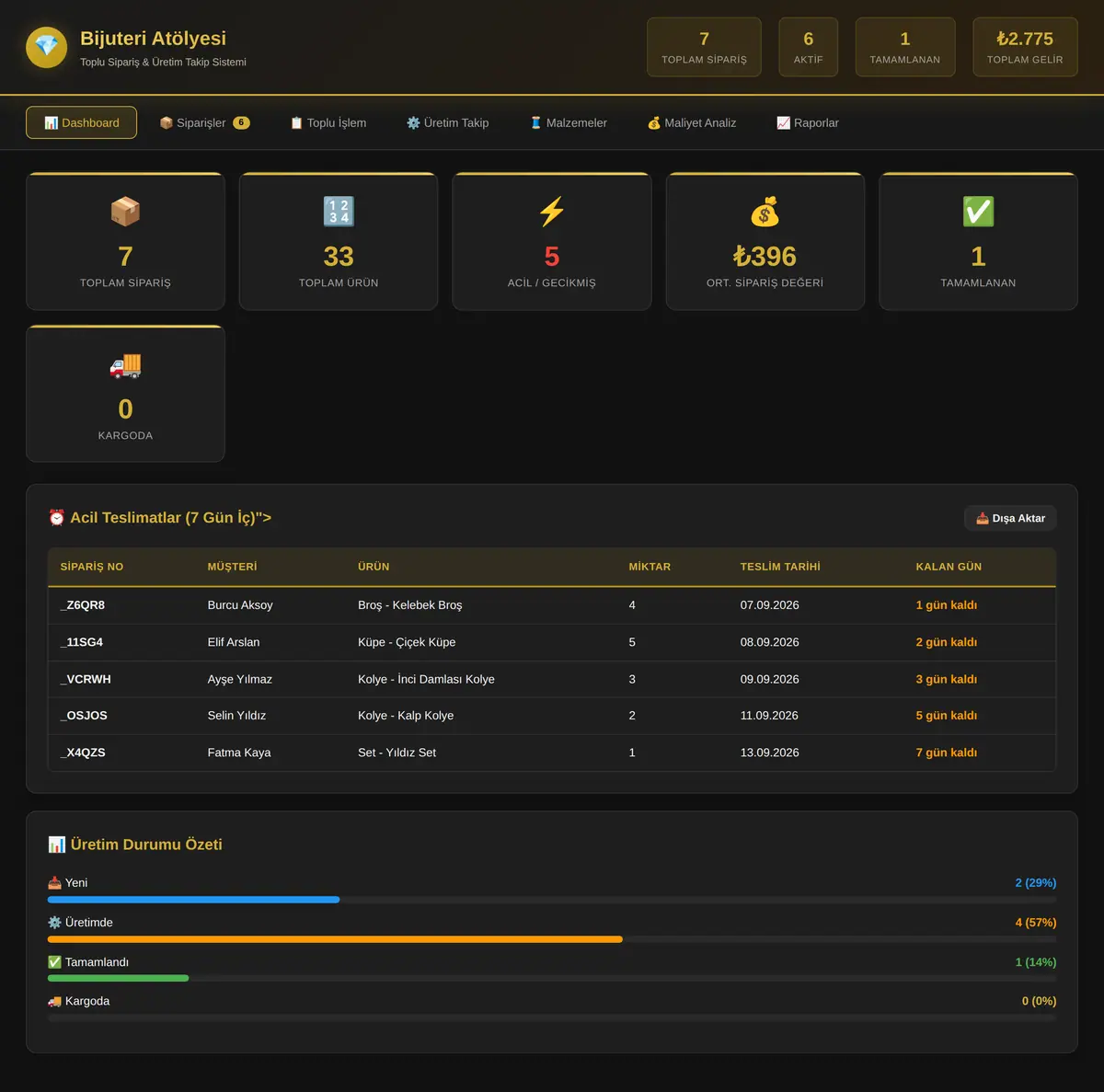Click the truck icon on Kargoda card
This screenshot has width=1104, height=1092.
[125, 365]
